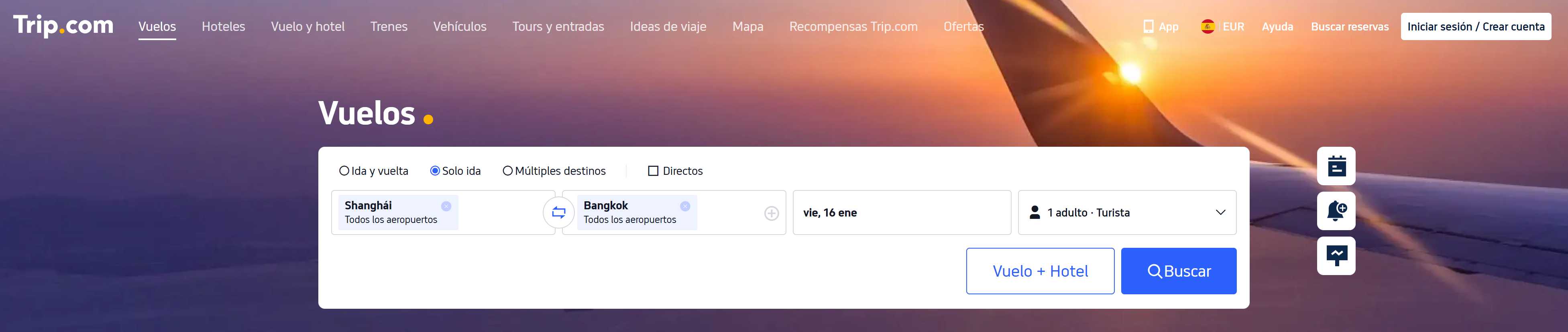Open the Trenes menu item
The width and height of the screenshot is (1568, 332).
pos(389,27)
